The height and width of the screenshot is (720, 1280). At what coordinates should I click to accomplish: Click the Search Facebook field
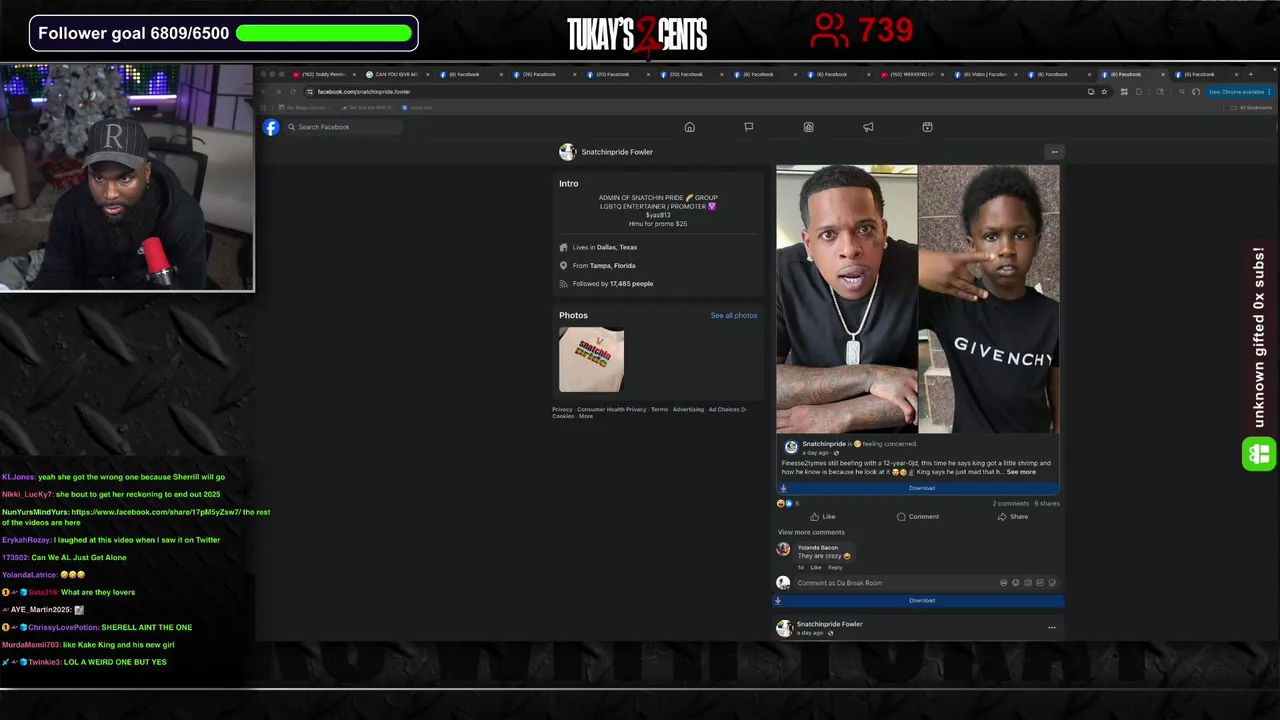tap(344, 127)
